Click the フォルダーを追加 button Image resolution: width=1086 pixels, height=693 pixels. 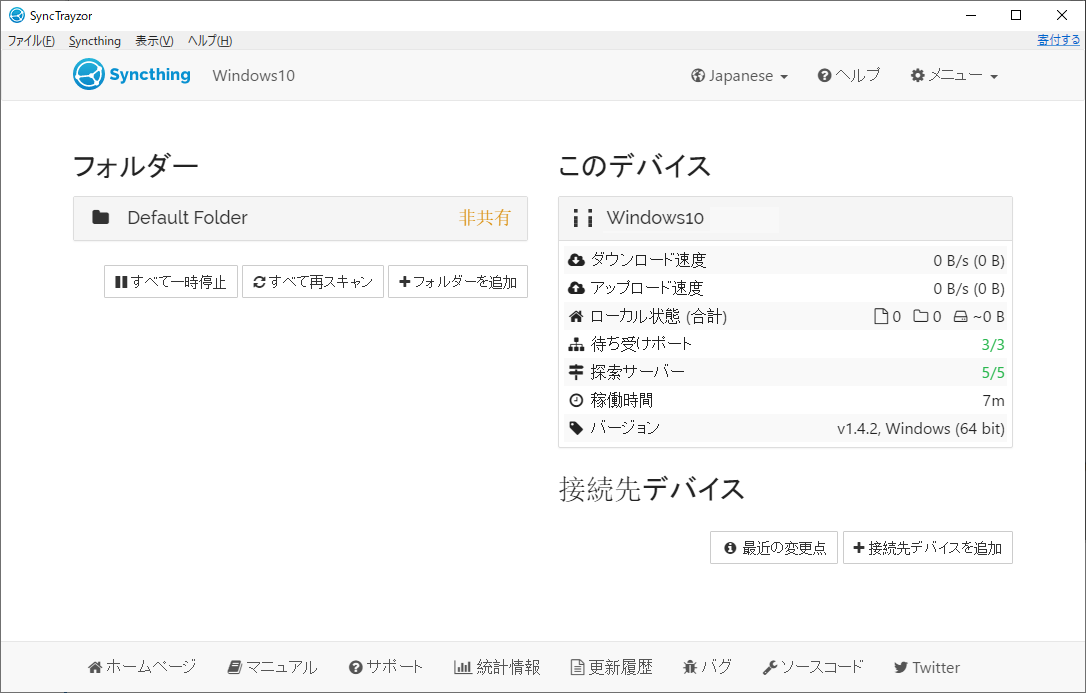[x=458, y=282]
